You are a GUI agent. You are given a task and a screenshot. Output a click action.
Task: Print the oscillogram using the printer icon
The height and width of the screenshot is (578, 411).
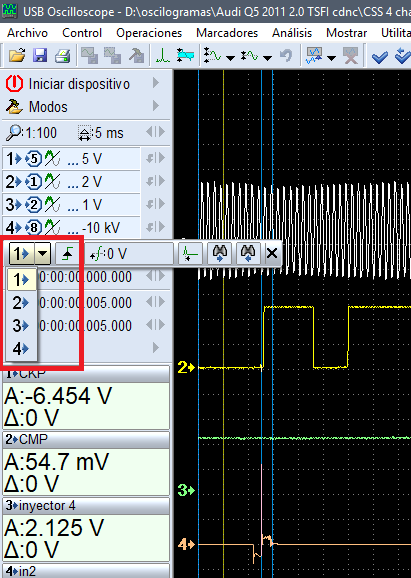pos(63,56)
